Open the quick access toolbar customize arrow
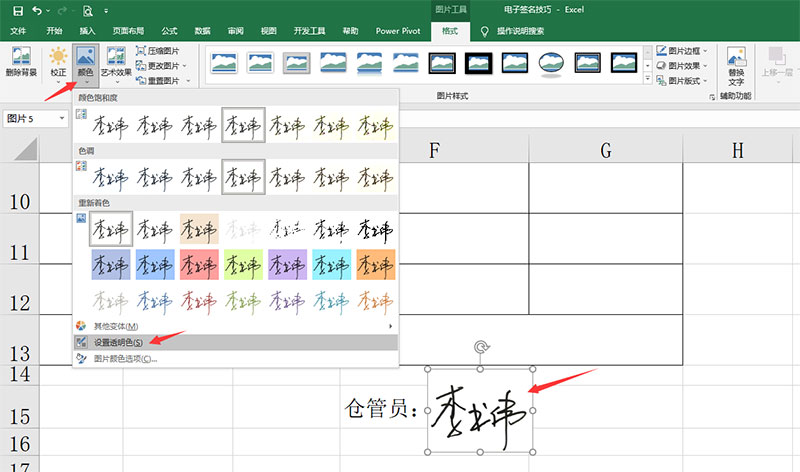 106,11
